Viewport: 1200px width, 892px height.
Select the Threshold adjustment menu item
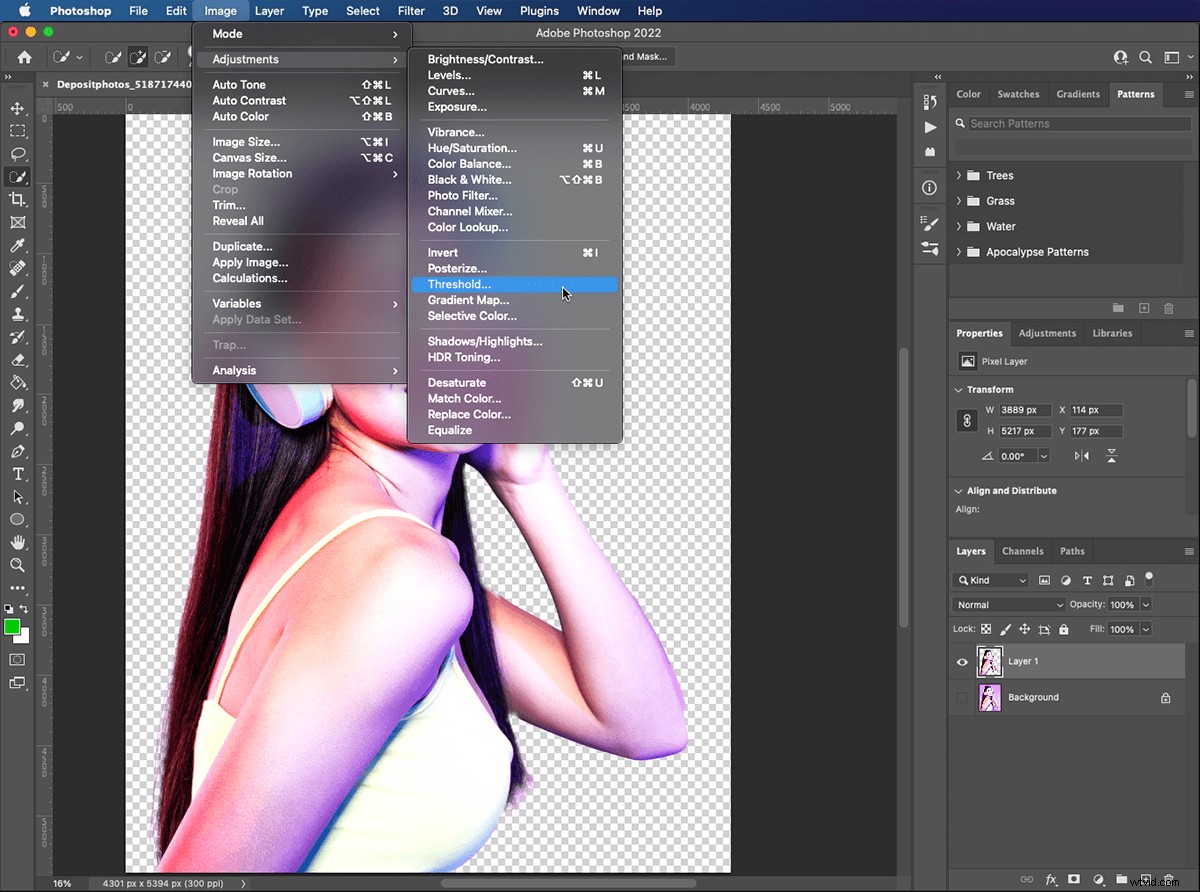[x=460, y=284]
